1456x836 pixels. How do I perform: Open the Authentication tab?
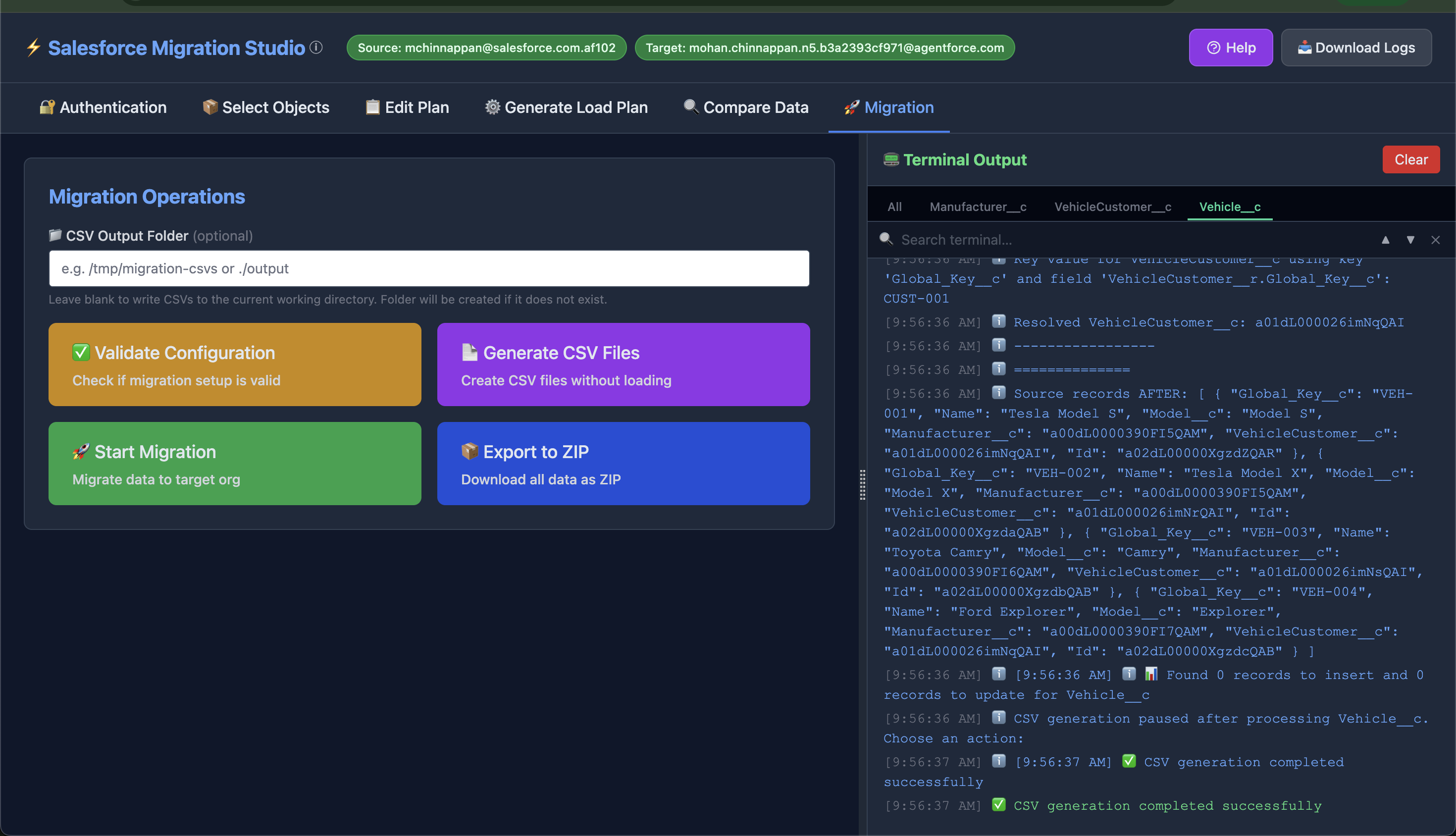point(103,107)
